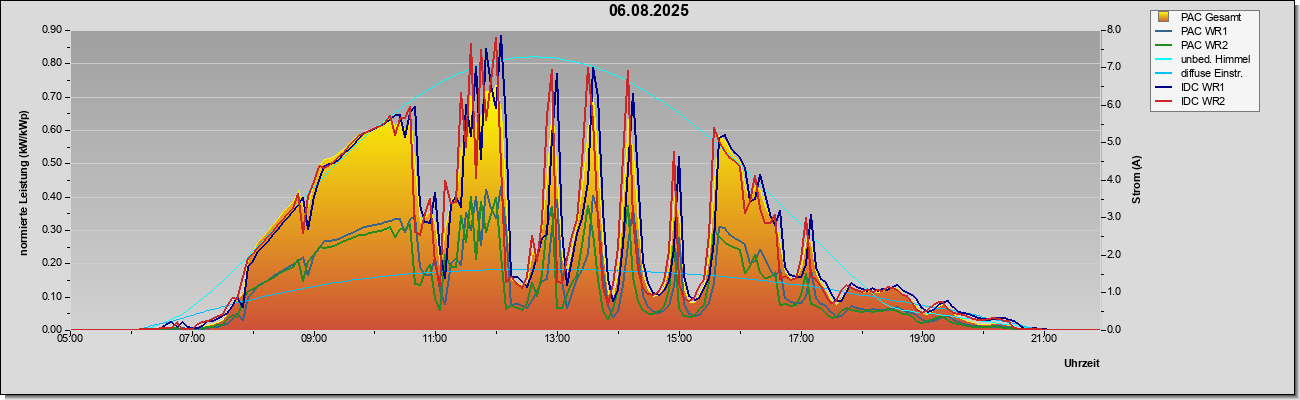The image size is (1300, 400).
Task: Click the 09:00 time axis label
Action: pyautogui.click(x=313, y=339)
